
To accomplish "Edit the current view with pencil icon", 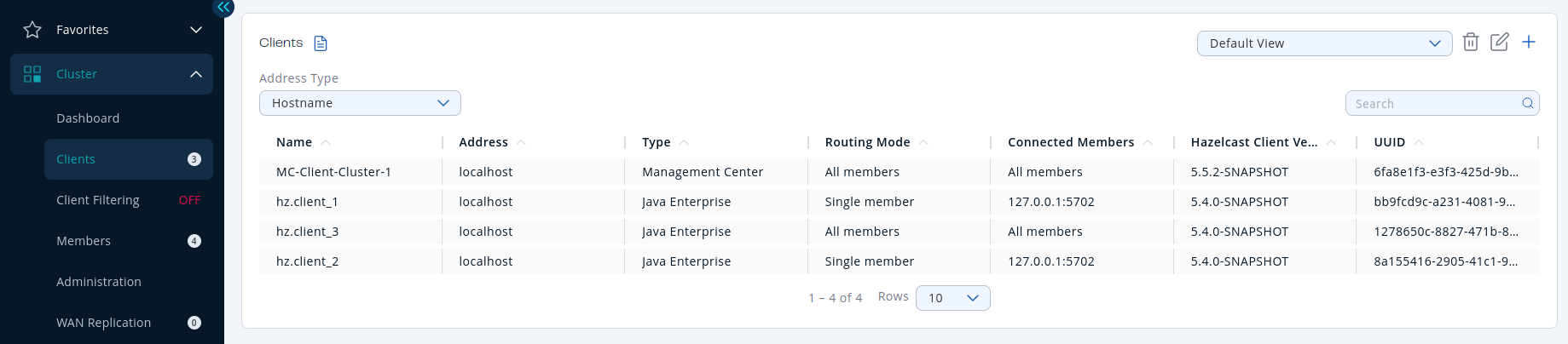I will pos(1499,43).
